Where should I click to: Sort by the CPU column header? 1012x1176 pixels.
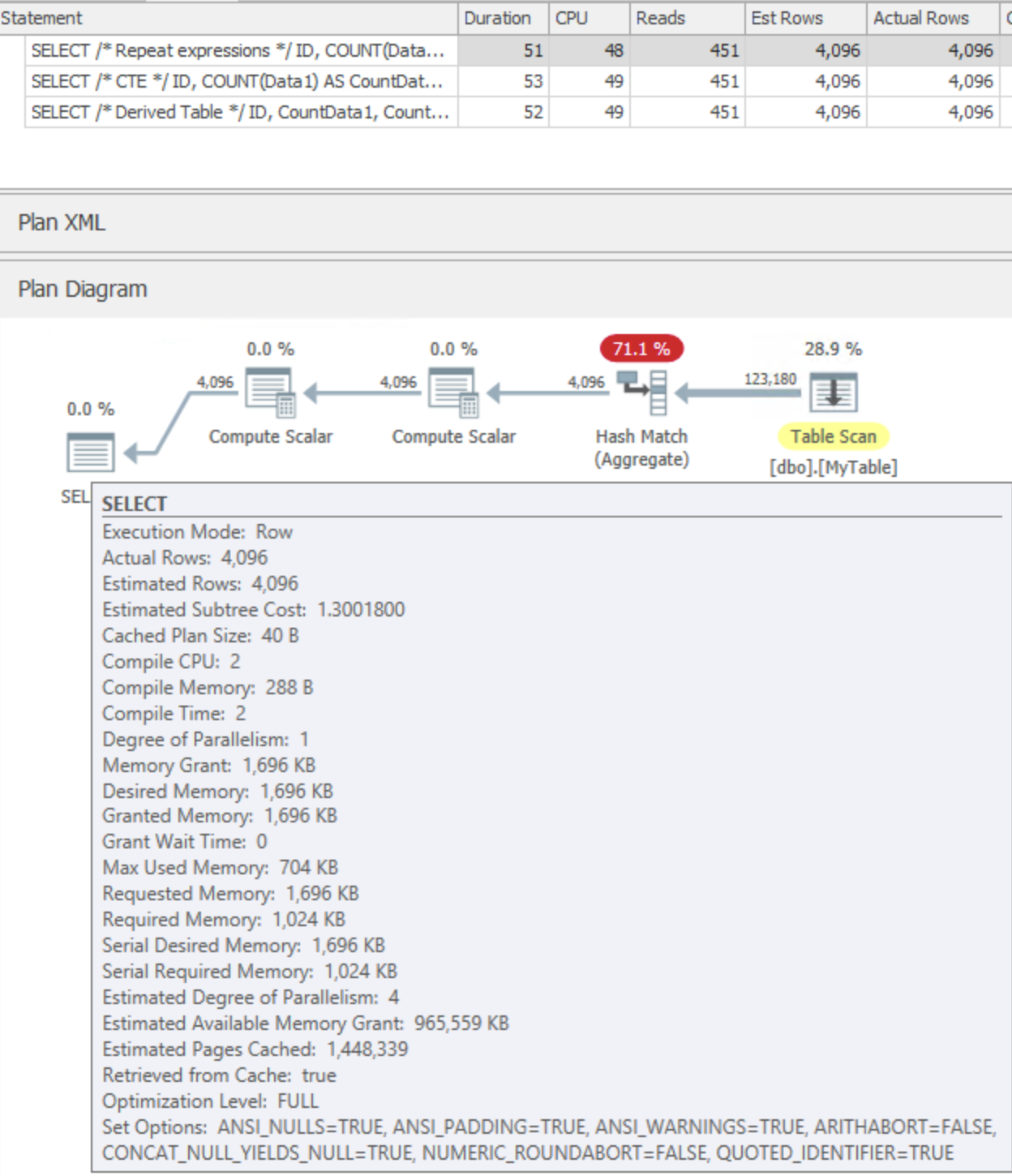point(590,18)
